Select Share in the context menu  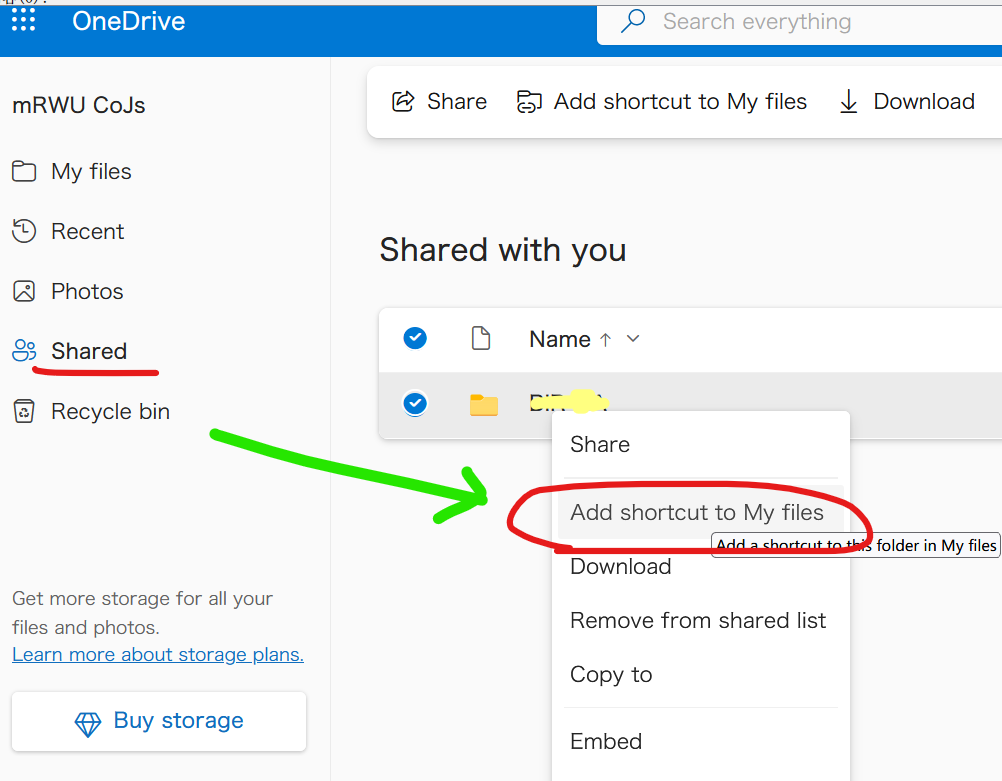[x=600, y=444]
